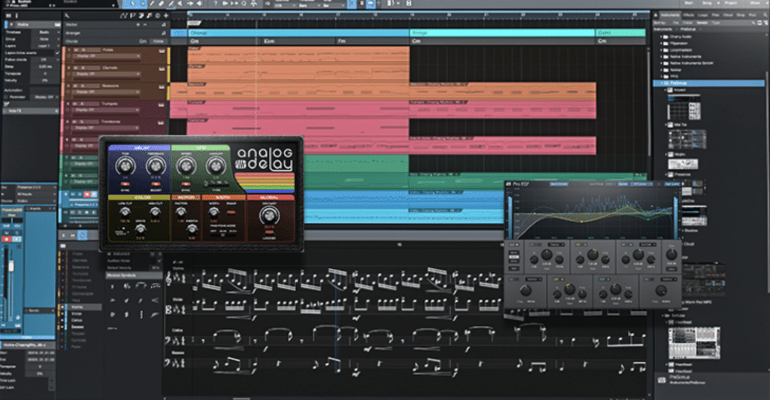Click the Trumpets track instrument icon

coord(162,105)
